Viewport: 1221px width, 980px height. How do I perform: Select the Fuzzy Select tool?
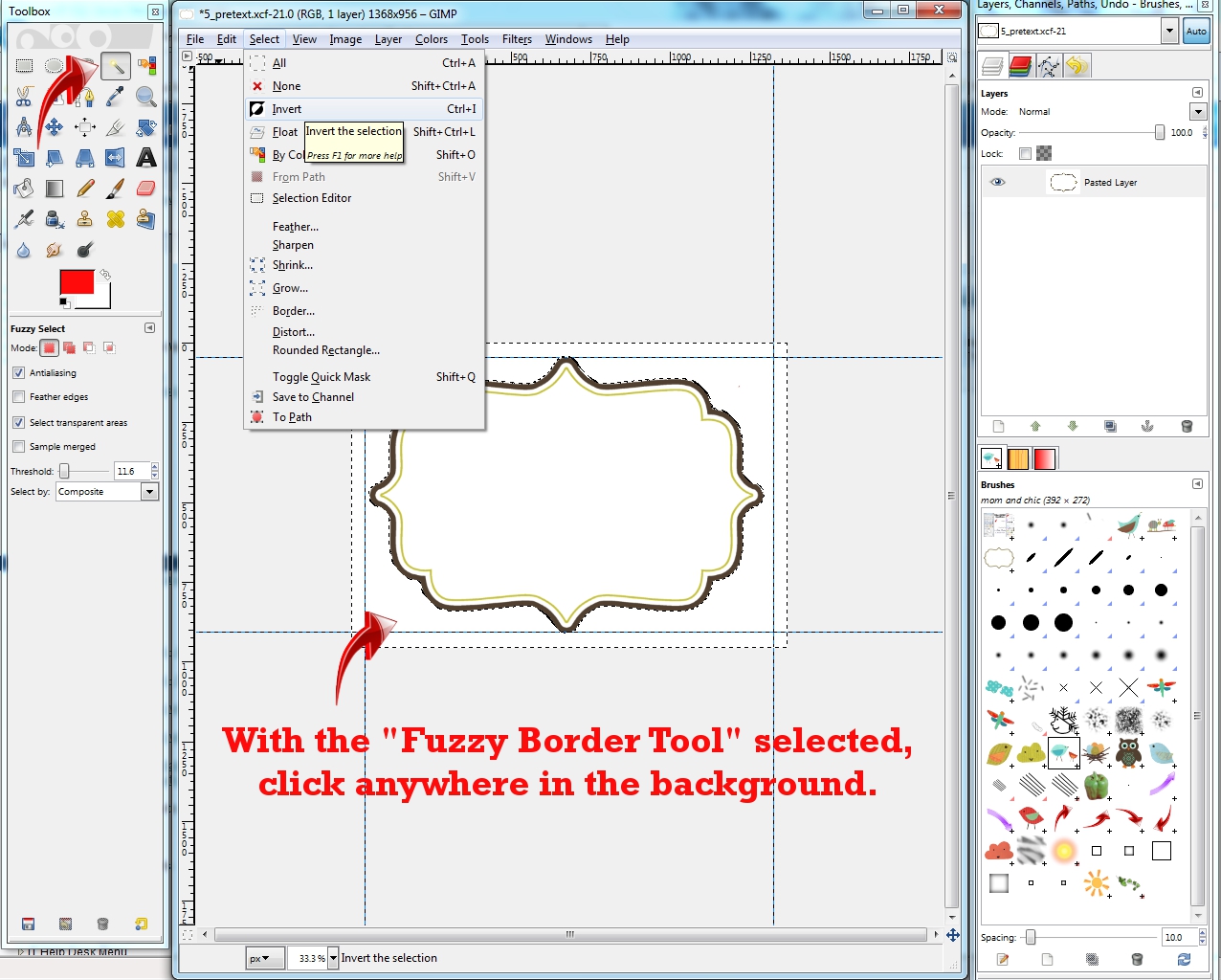tap(116, 65)
